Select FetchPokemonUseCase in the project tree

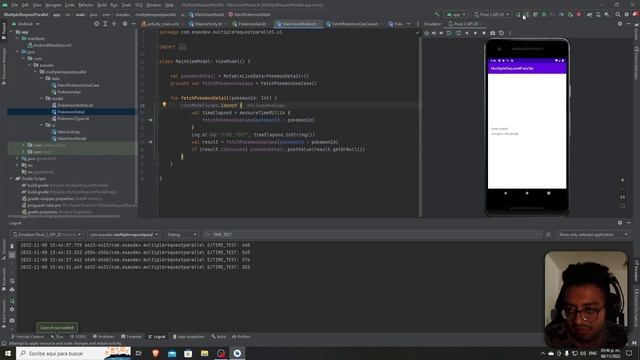pyautogui.click(x=78, y=85)
